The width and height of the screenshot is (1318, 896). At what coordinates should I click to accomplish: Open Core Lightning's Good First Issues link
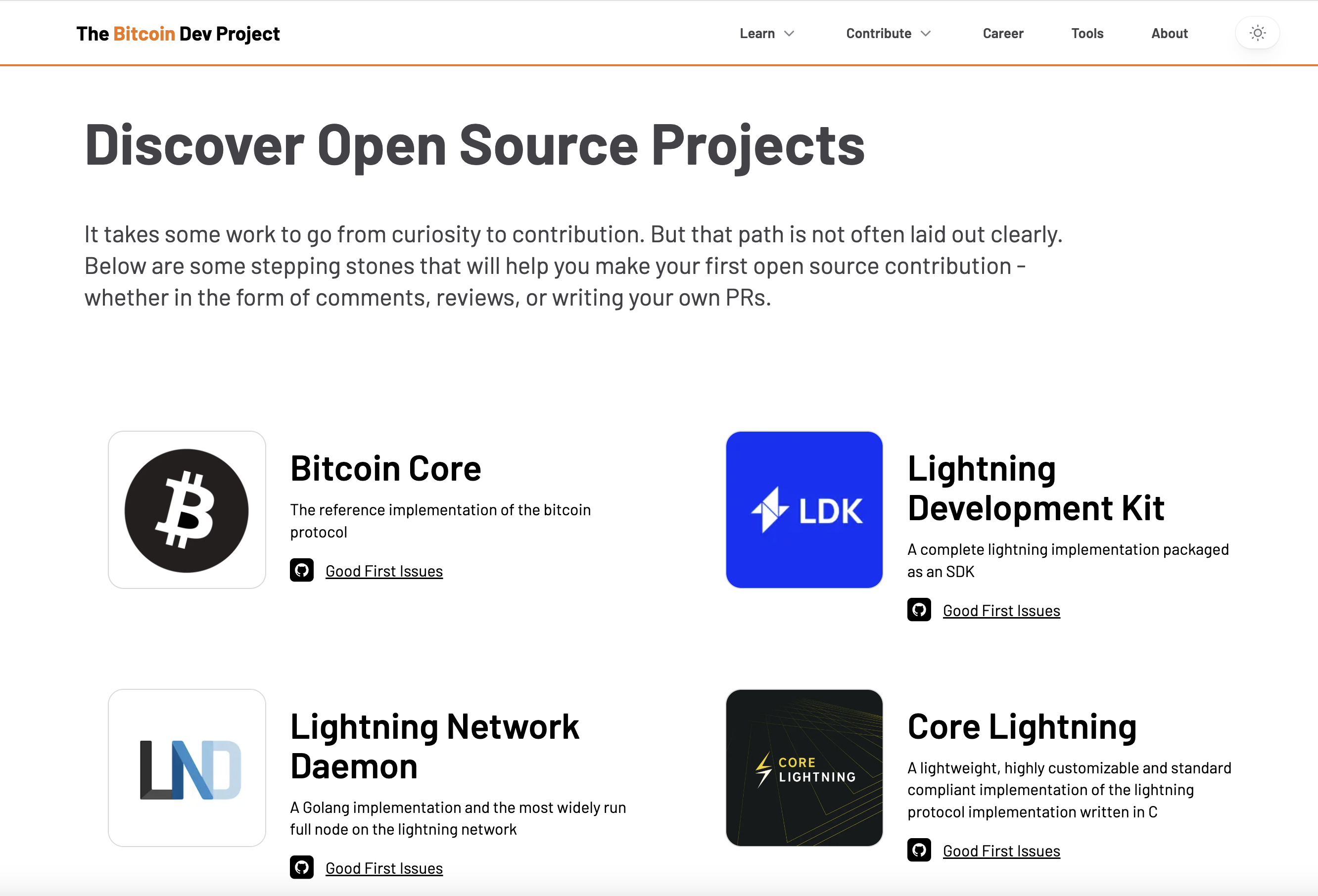pos(1001,850)
